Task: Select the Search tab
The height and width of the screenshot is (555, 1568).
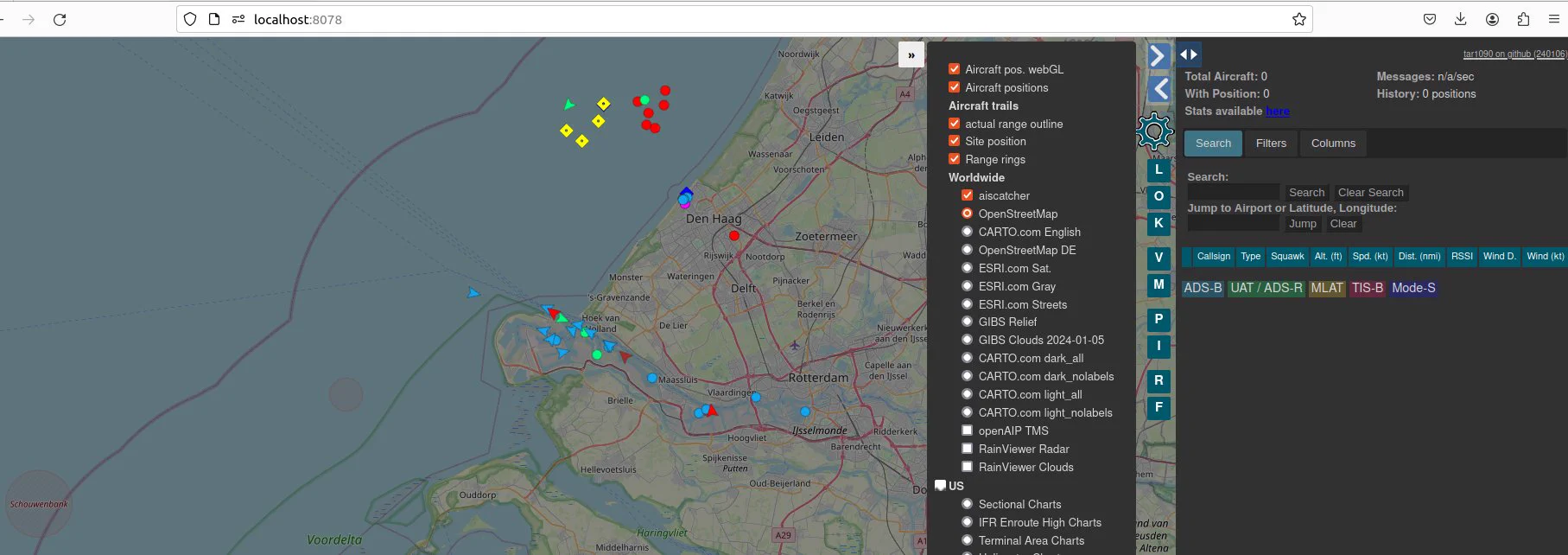Action: pyautogui.click(x=1213, y=144)
